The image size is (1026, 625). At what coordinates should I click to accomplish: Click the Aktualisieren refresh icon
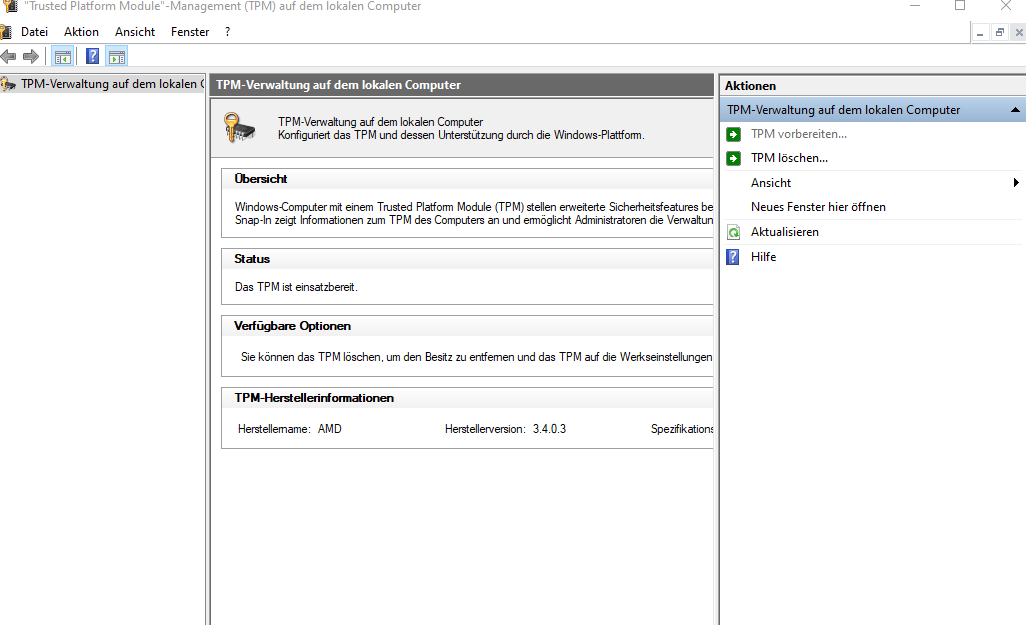click(733, 232)
